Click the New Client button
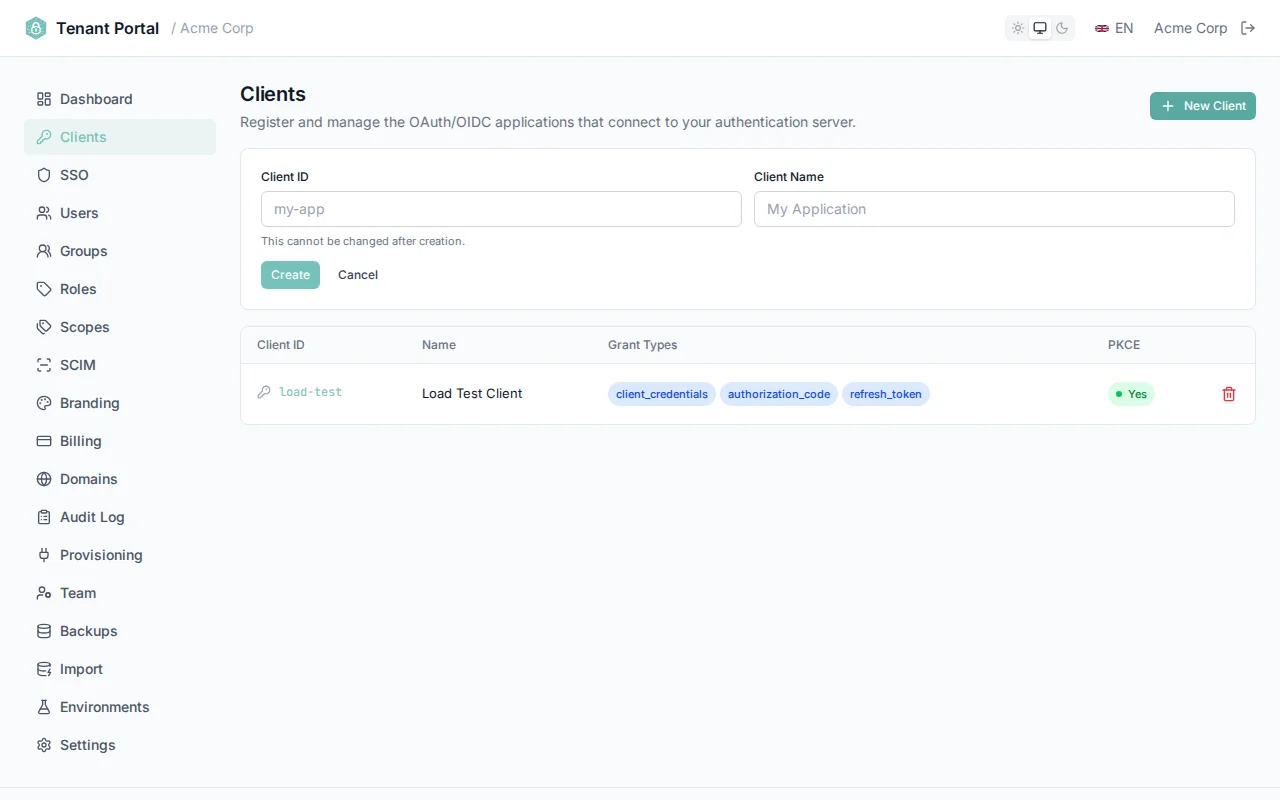Image resolution: width=1280 pixels, height=800 pixels. coord(1203,106)
